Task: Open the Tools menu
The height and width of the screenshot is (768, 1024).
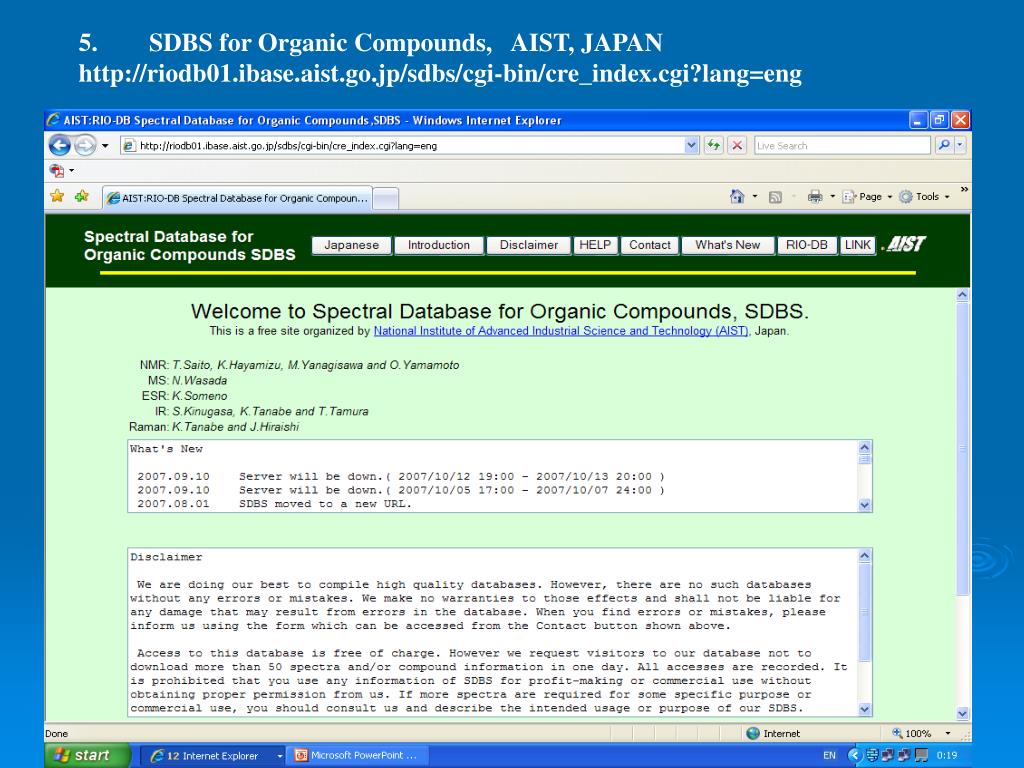Action: [x=925, y=197]
